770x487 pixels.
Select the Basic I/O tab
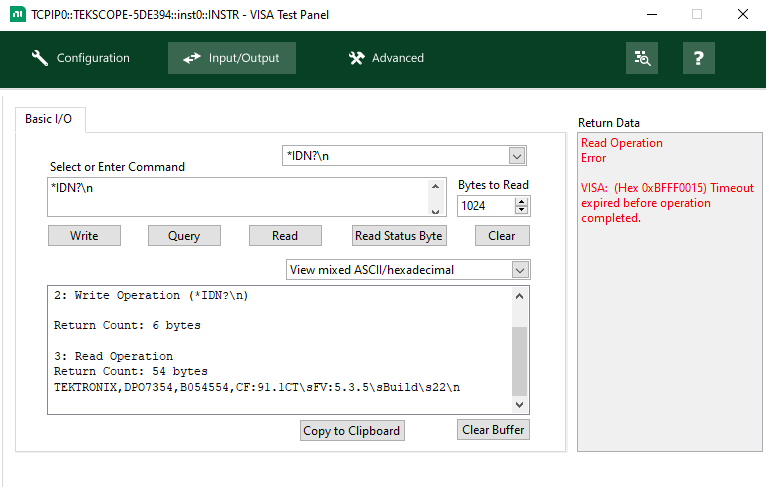[49, 119]
